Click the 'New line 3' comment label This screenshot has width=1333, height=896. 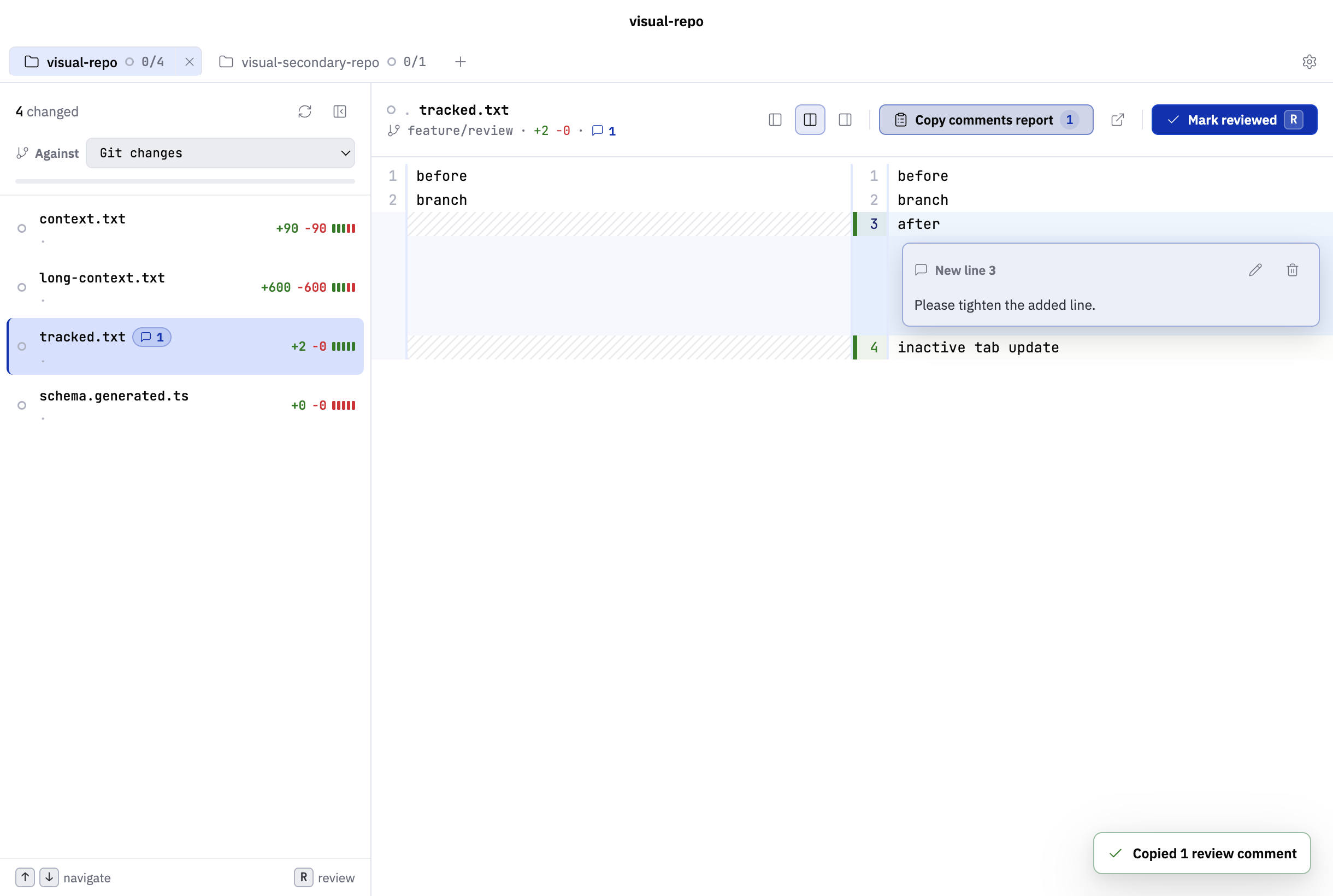[x=965, y=270]
